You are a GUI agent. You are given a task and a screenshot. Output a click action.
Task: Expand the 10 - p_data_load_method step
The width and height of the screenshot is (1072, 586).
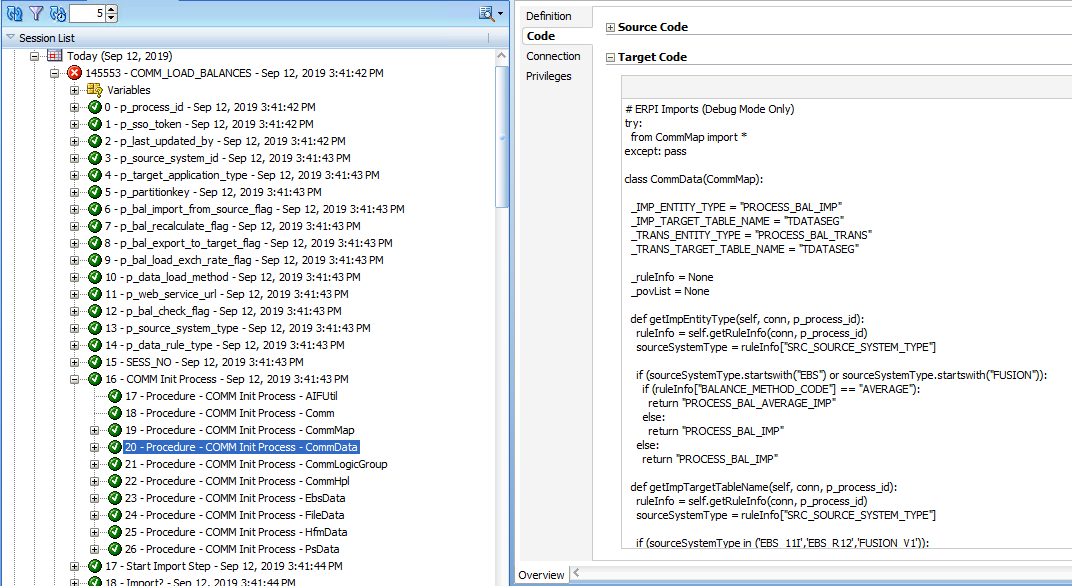tap(74, 278)
